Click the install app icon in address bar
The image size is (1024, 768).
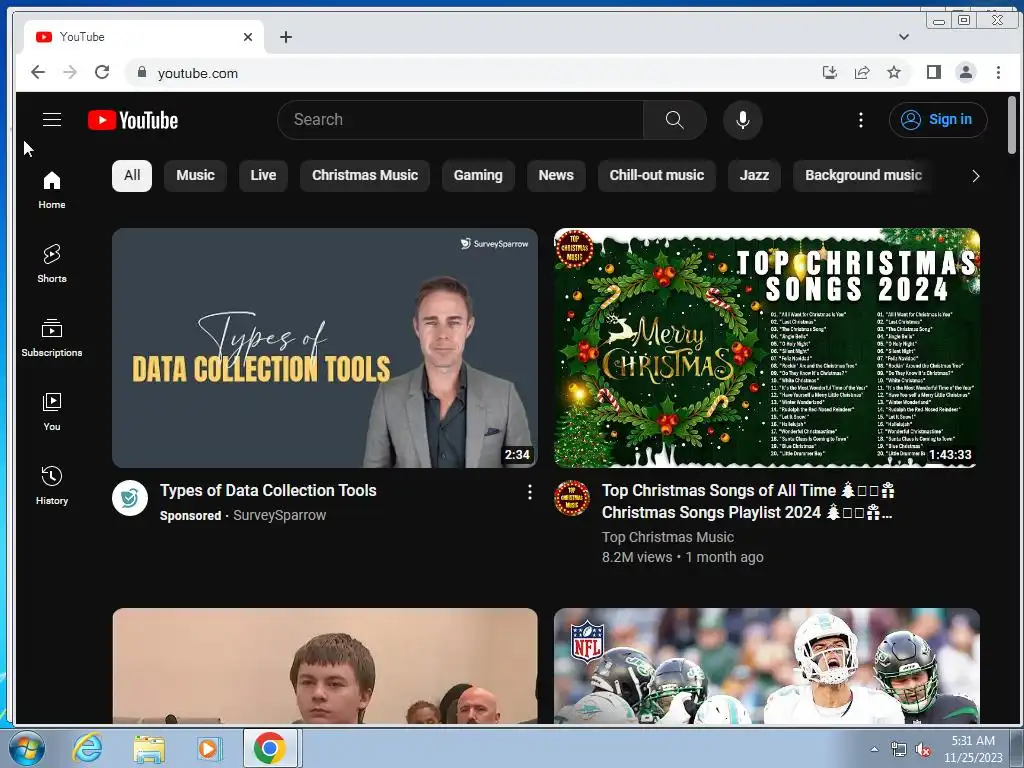click(x=829, y=72)
